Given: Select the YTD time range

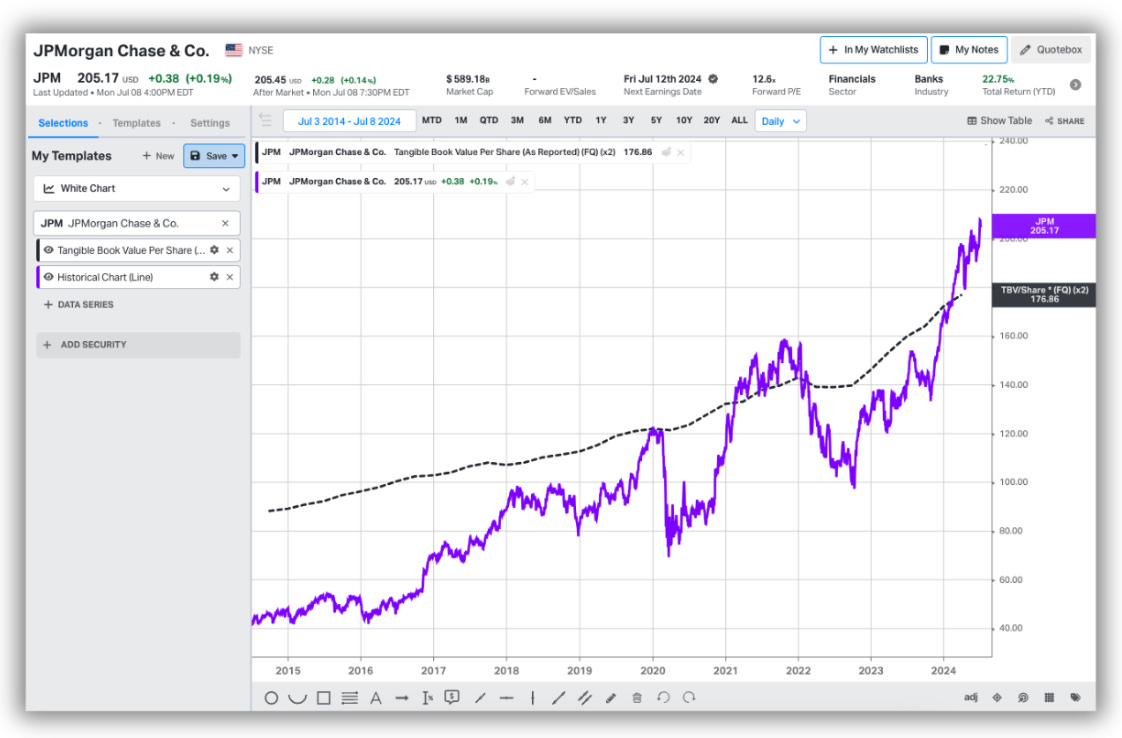Looking at the screenshot, I should 572,120.
